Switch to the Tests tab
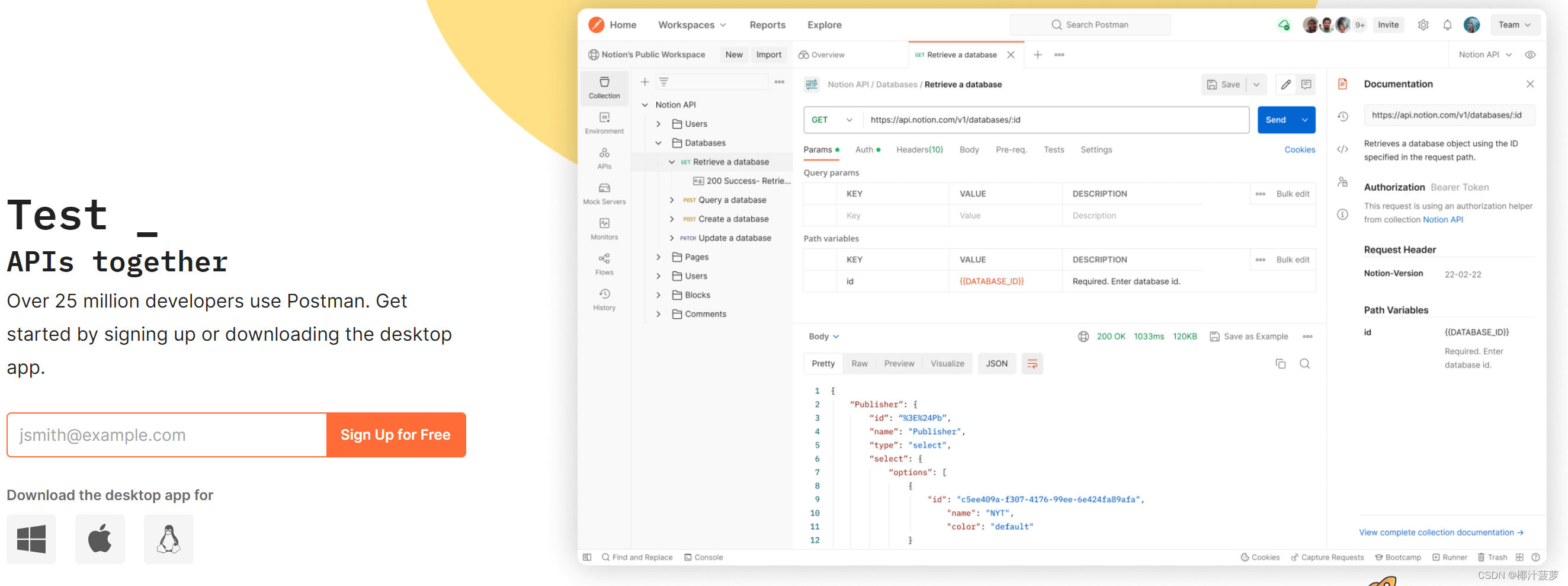 tap(1053, 150)
